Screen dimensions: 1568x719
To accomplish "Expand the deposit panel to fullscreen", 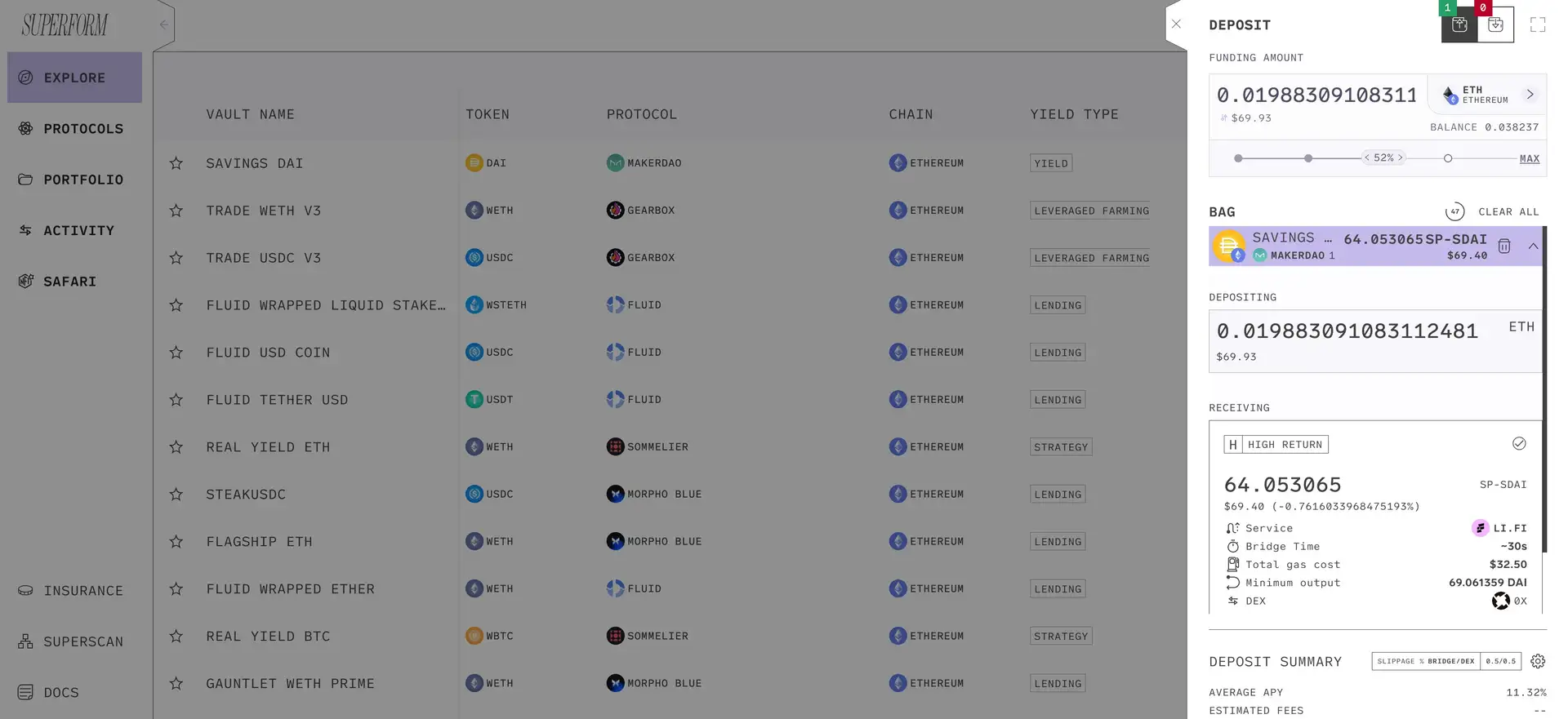I will tap(1538, 24).
